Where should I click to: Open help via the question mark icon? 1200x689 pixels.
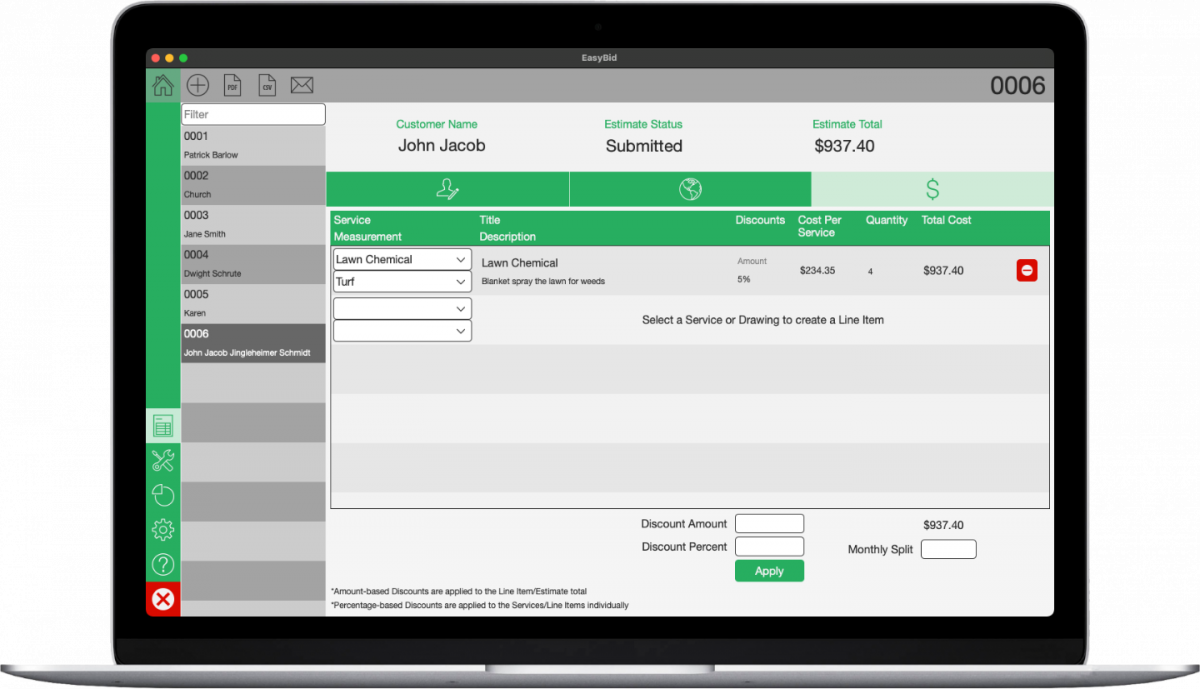(162, 564)
